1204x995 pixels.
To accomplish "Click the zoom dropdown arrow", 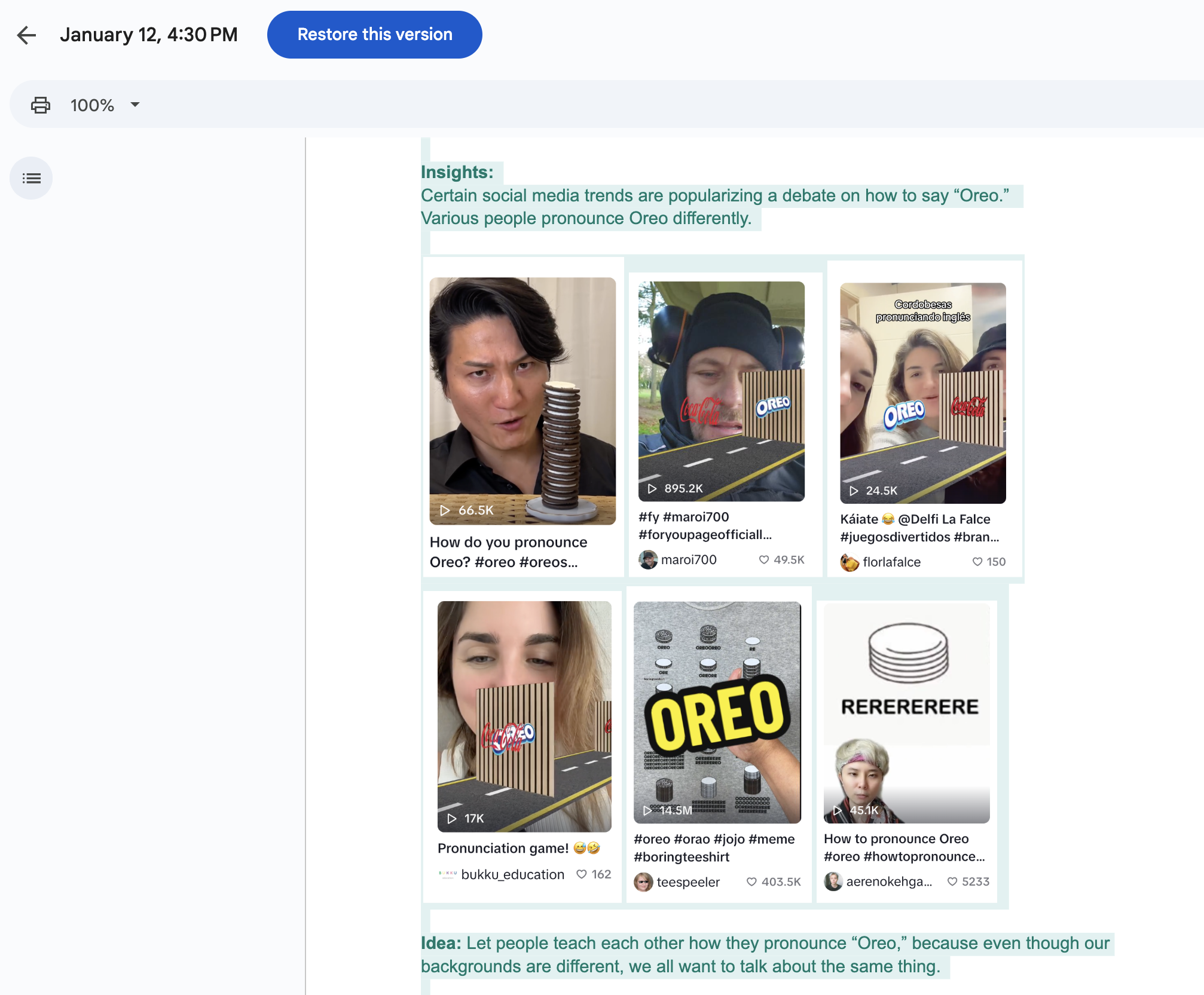I will pyautogui.click(x=135, y=105).
